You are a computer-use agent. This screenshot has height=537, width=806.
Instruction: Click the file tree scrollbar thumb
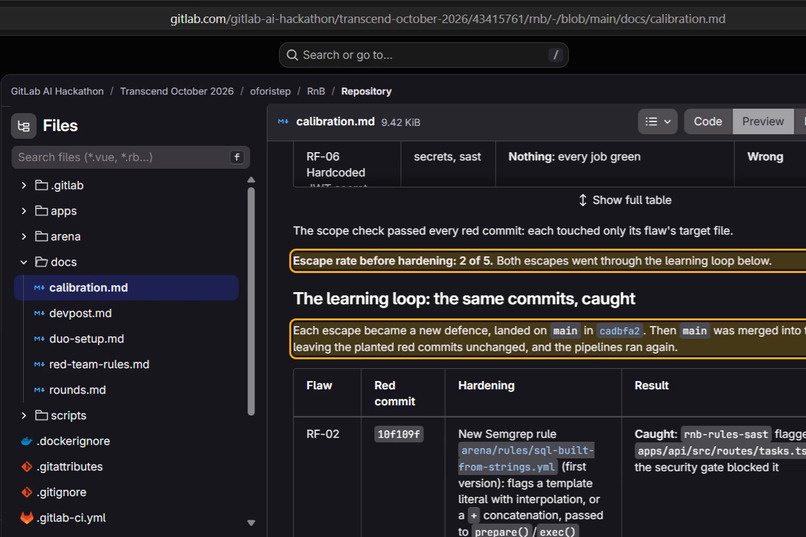pos(251,301)
